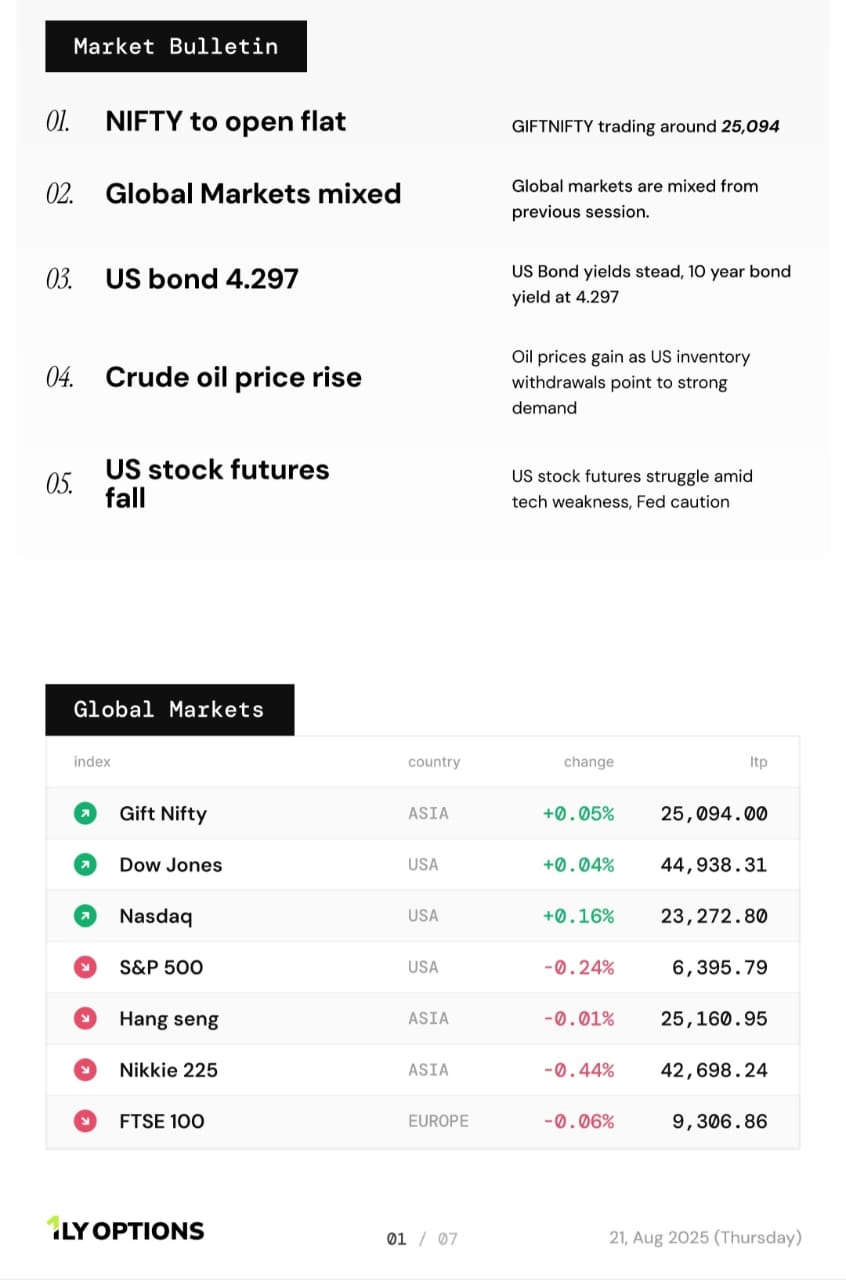846x1280 pixels.
Task: Click the green up-arrow icon beside Dow Jones
Action: click(x=86, y=865)
